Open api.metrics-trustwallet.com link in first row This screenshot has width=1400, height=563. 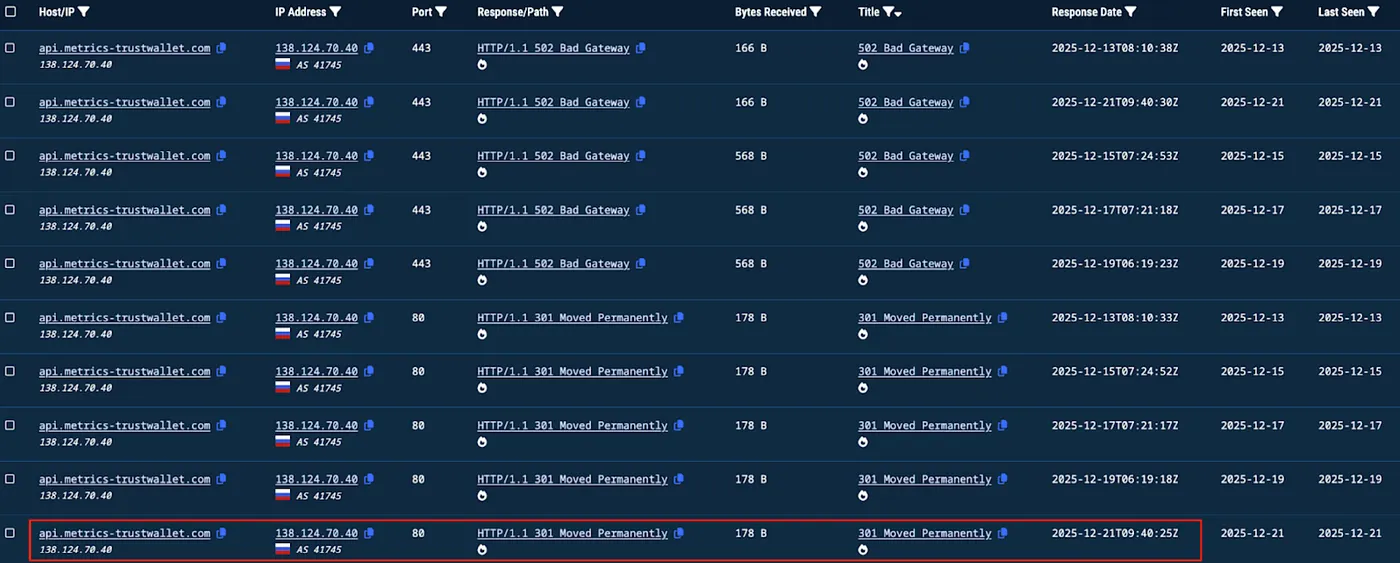tap(124, 48)
